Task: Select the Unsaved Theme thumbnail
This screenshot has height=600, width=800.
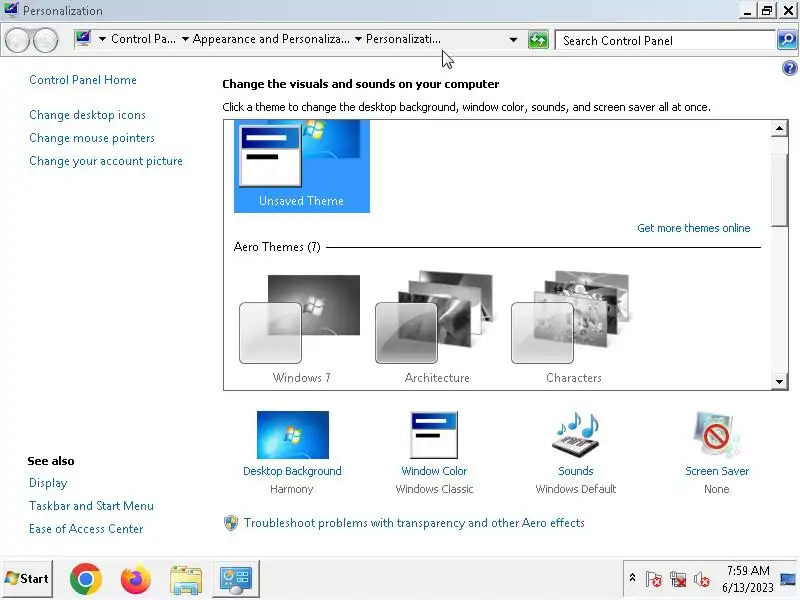Action: (x=302, y=166)
